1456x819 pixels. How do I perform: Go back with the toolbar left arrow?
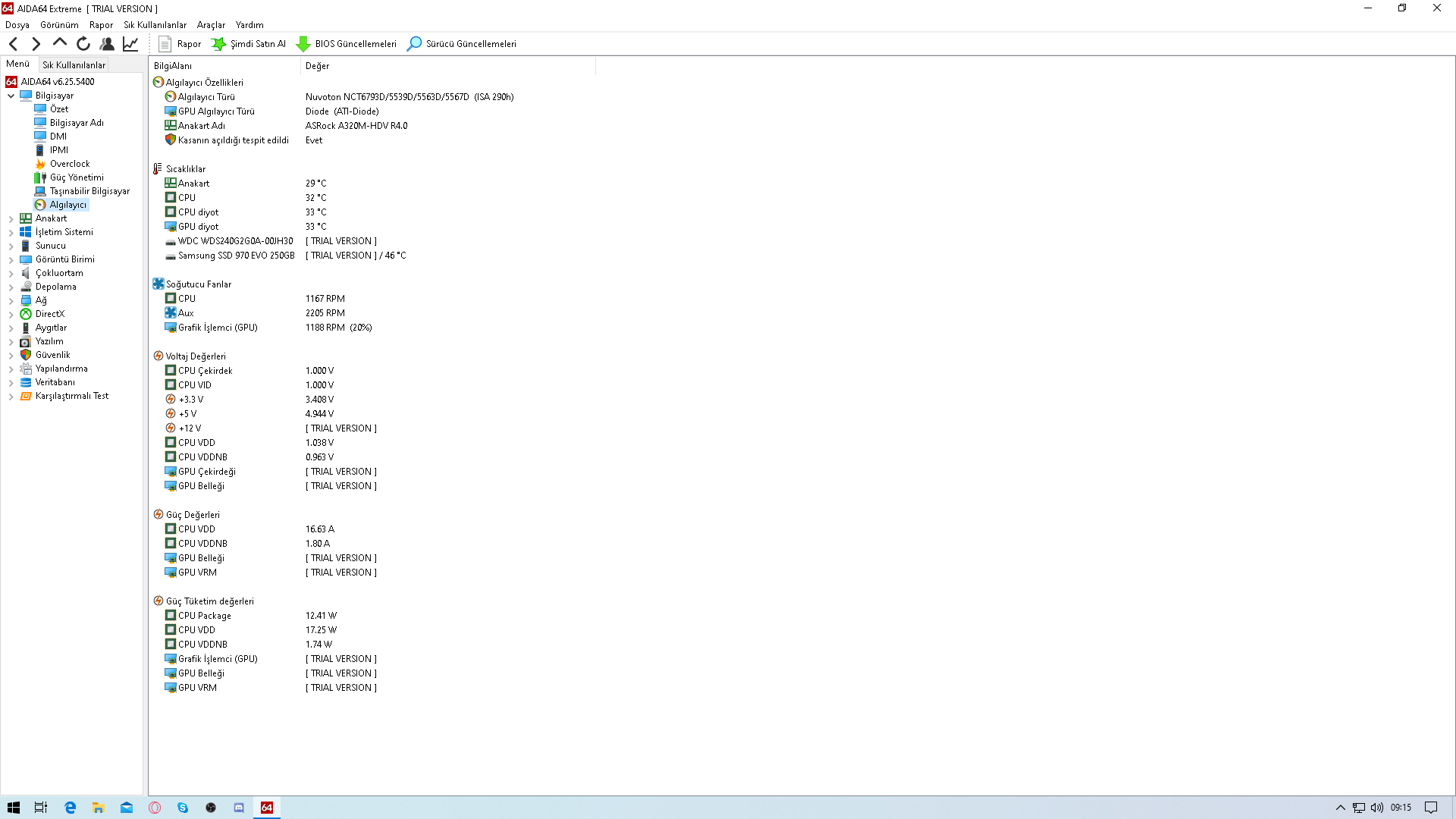[13, 44]
